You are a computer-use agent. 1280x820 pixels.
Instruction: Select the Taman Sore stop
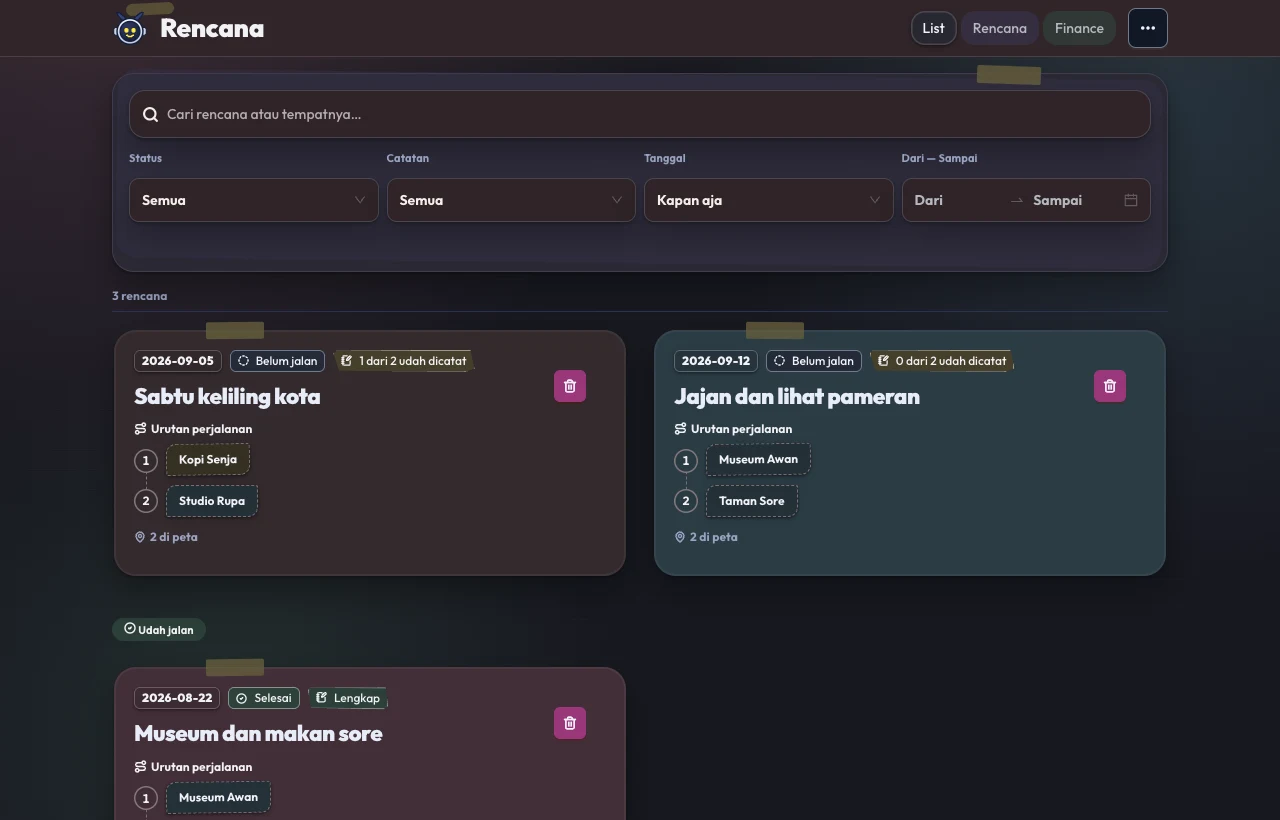(752, 501)
